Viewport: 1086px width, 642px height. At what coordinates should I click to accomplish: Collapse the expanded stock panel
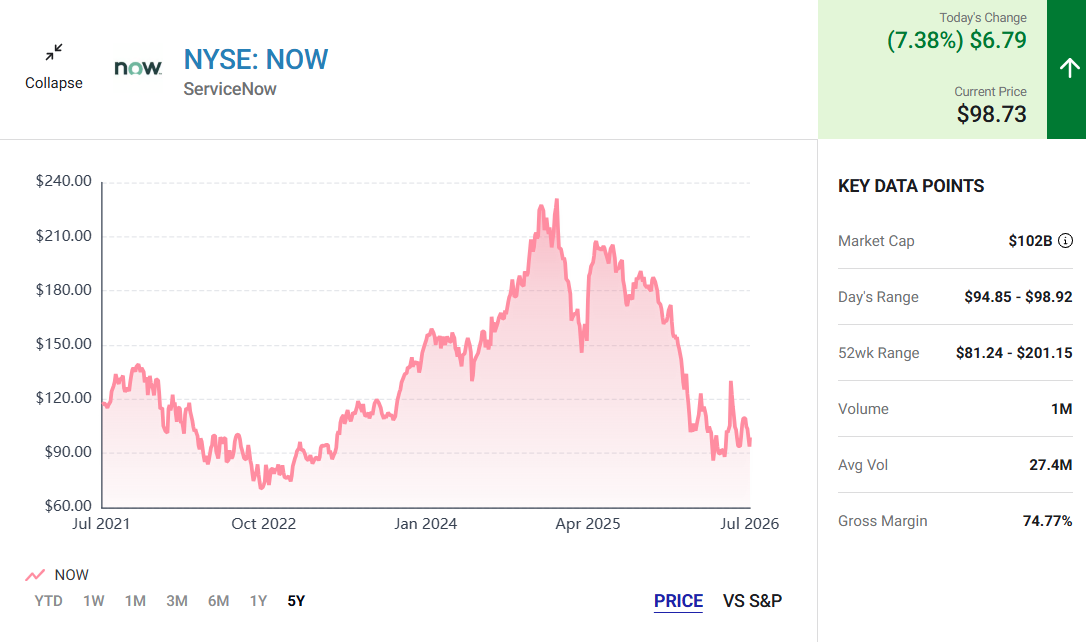[x=54, y=66]
